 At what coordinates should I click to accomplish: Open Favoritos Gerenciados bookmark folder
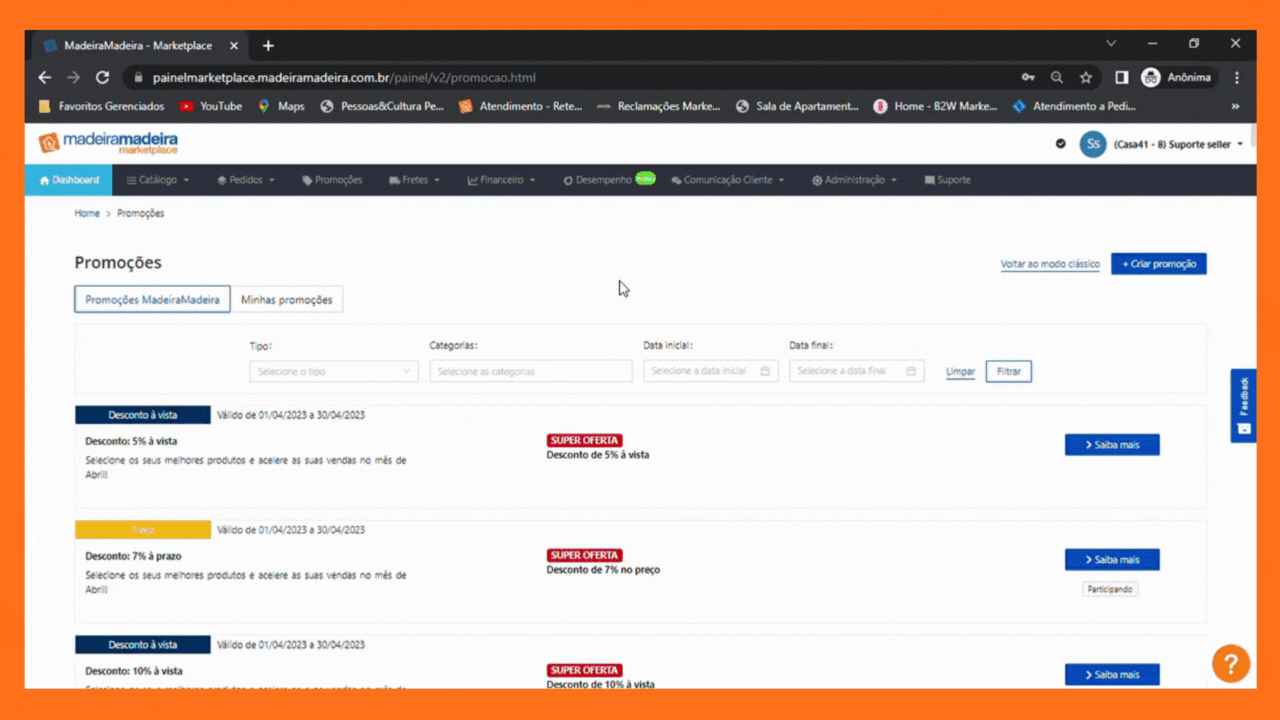[x=101, y=106]
